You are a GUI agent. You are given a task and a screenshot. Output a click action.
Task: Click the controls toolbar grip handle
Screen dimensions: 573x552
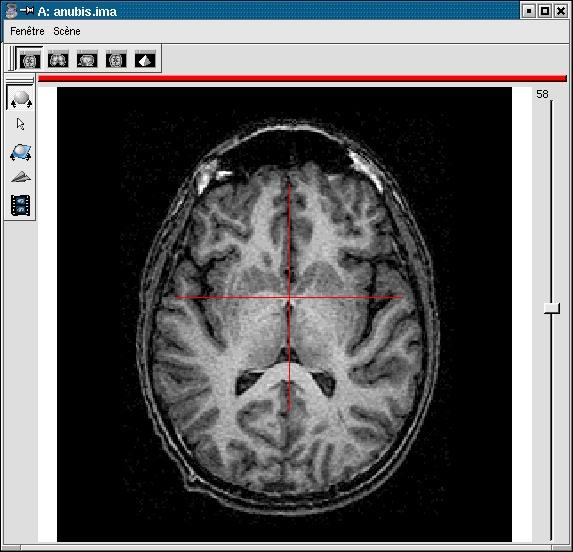point(20,80)
